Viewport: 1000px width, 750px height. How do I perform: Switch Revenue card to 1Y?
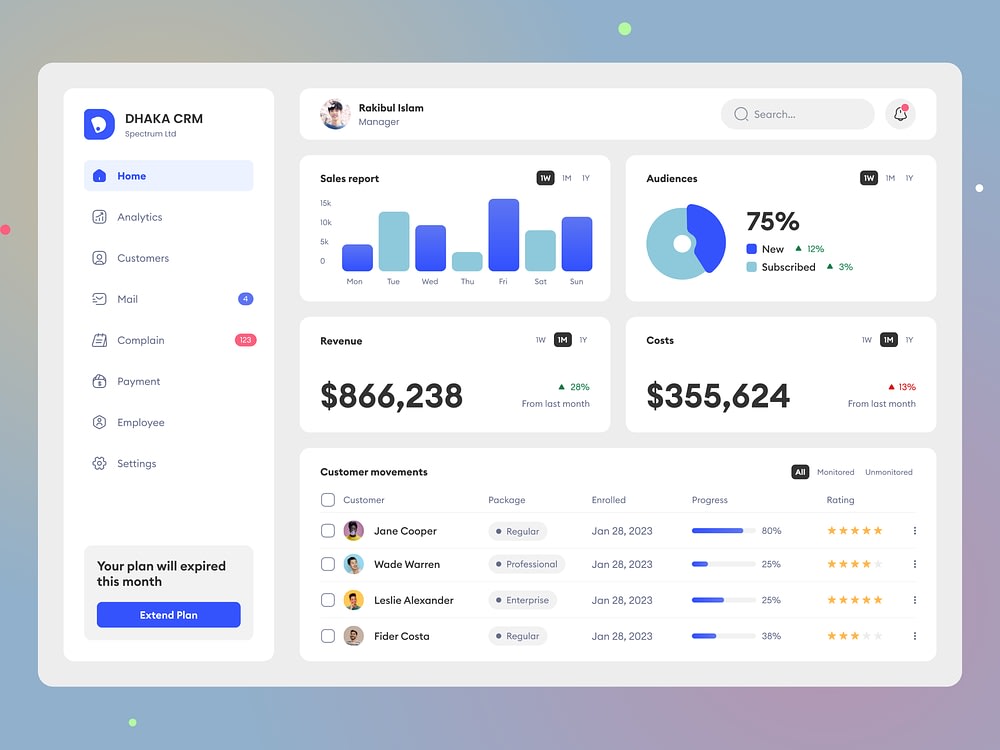583,340
